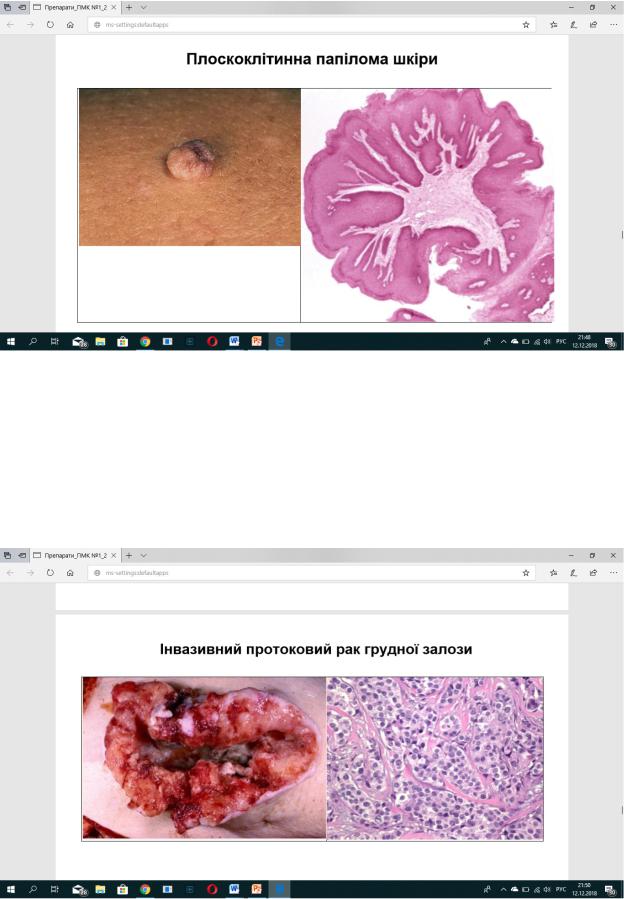
Task: Open File Explorer on taskbar showing 21:48
Action: 100,342
